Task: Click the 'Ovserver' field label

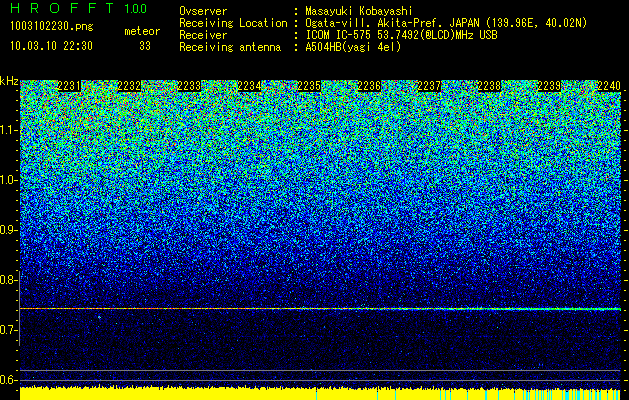Action: (203, 11)
